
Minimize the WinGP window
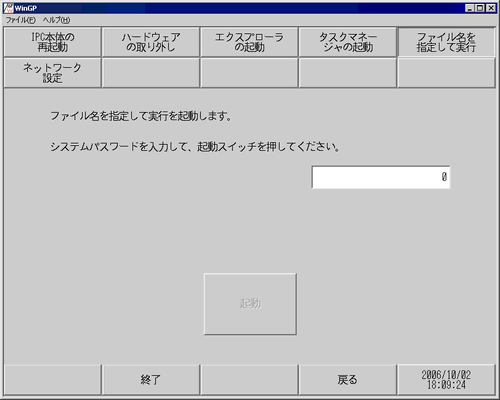point(470,8)
